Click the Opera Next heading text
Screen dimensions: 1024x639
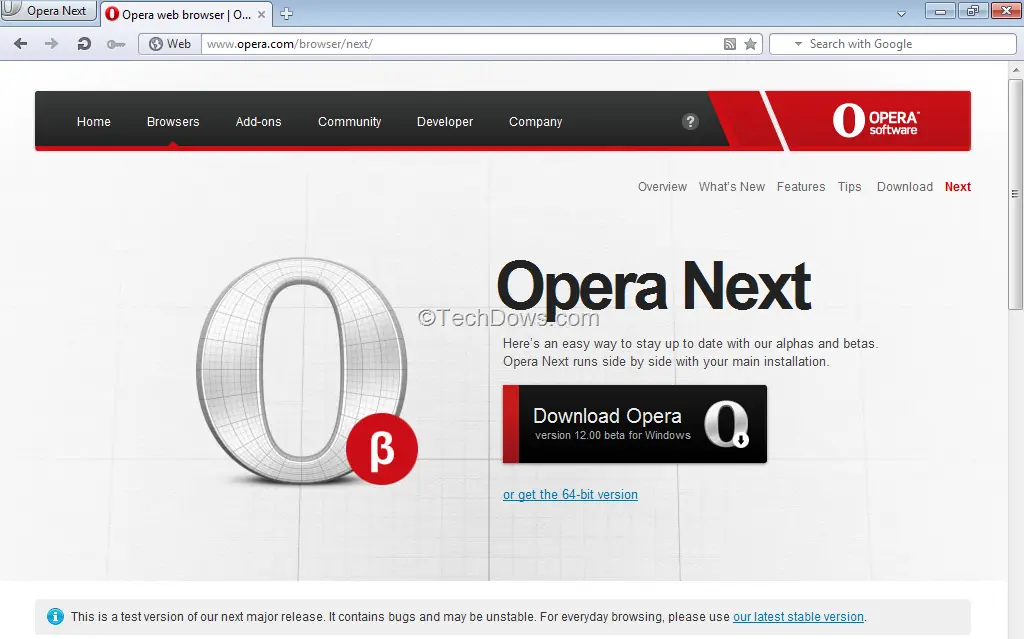click(653, 287)
